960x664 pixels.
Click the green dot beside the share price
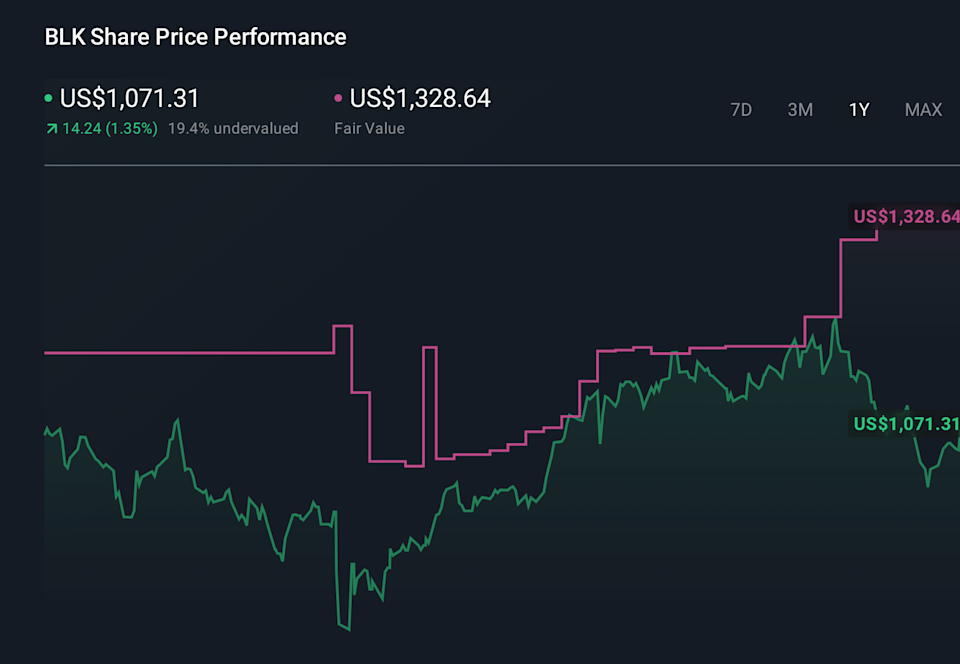[x=49, y=99]
